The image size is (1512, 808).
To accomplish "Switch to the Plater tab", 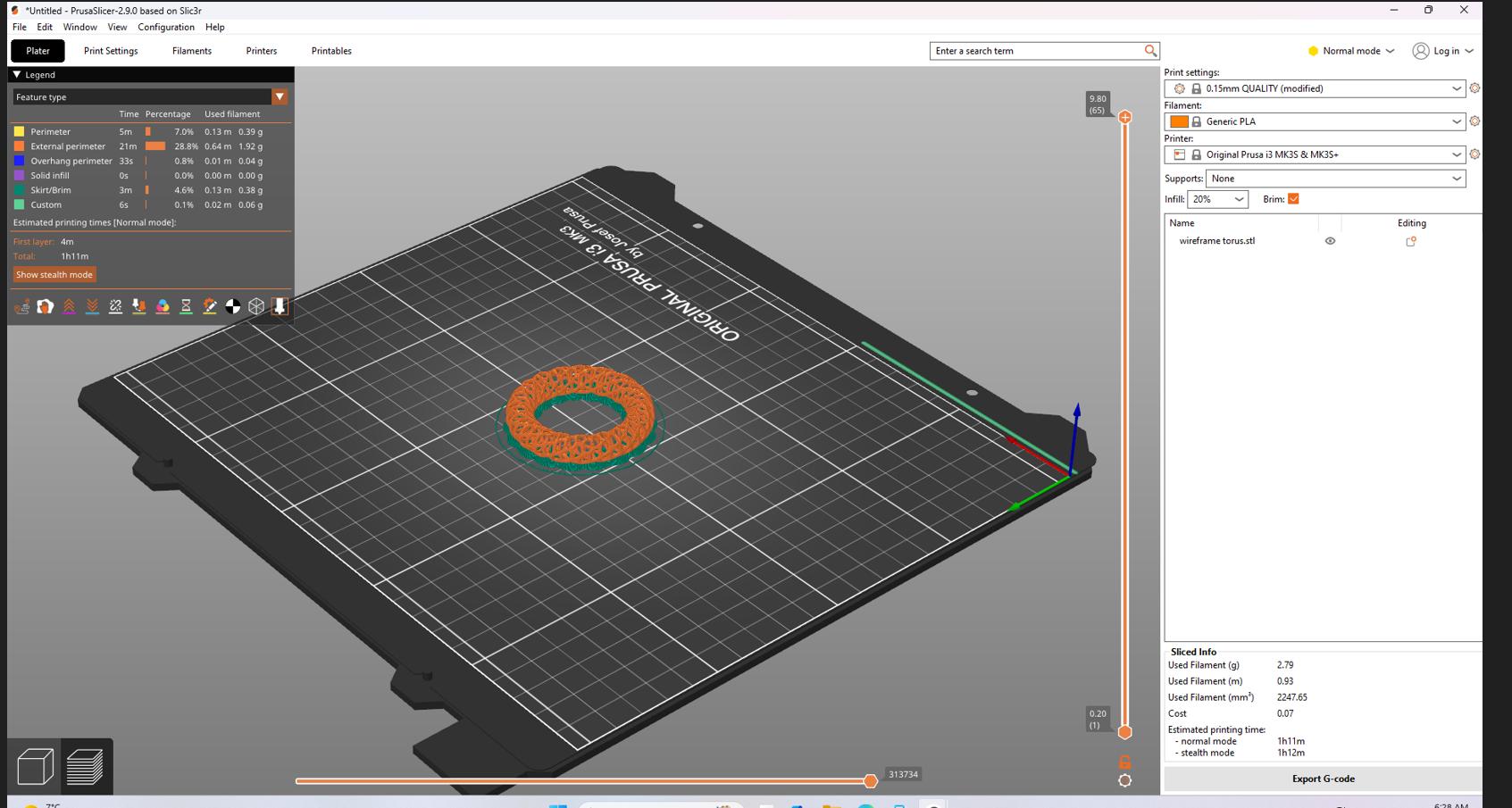I will 38,51.
